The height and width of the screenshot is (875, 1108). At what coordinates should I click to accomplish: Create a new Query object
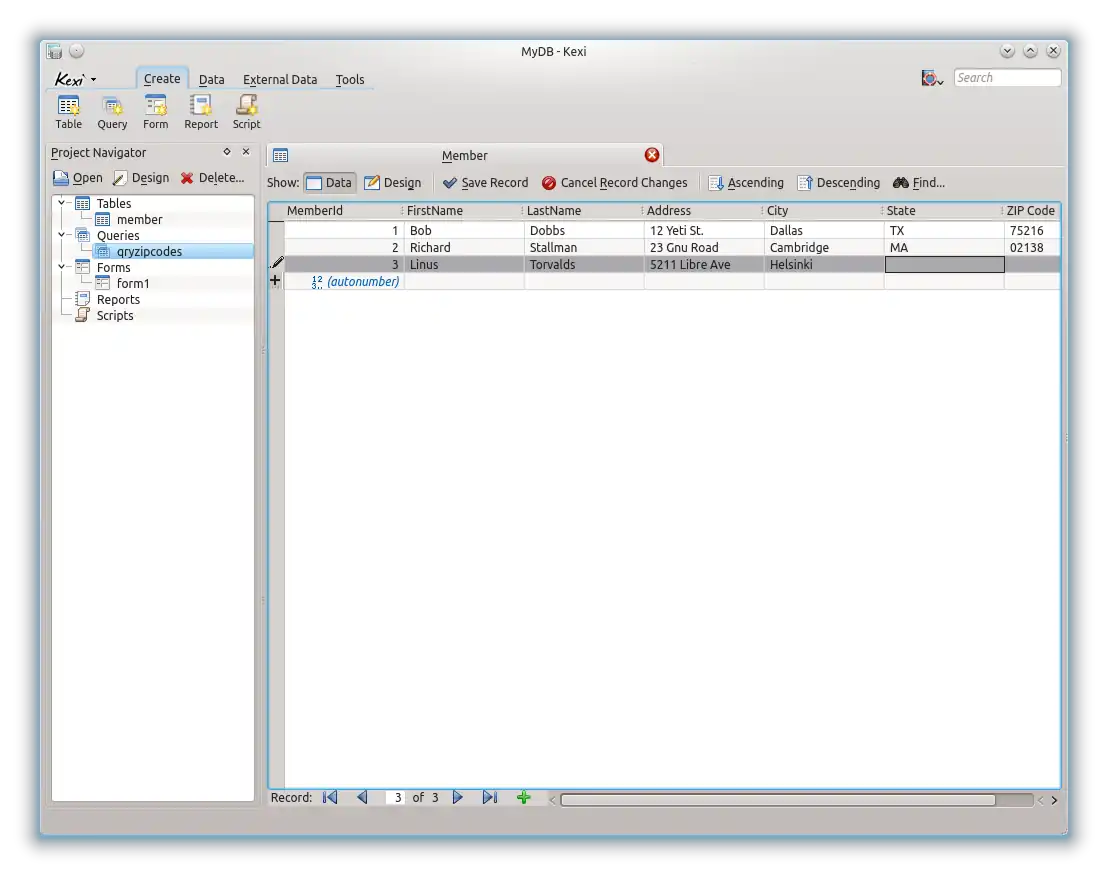111,110
